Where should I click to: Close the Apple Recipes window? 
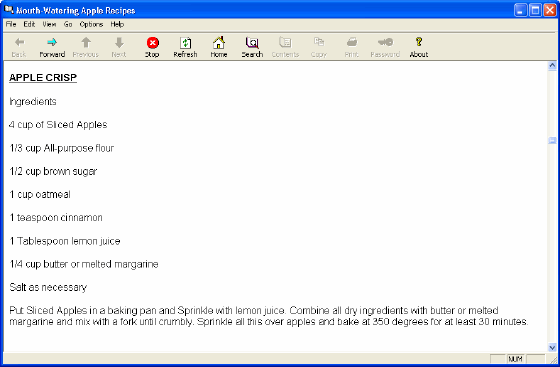point(550,10)
